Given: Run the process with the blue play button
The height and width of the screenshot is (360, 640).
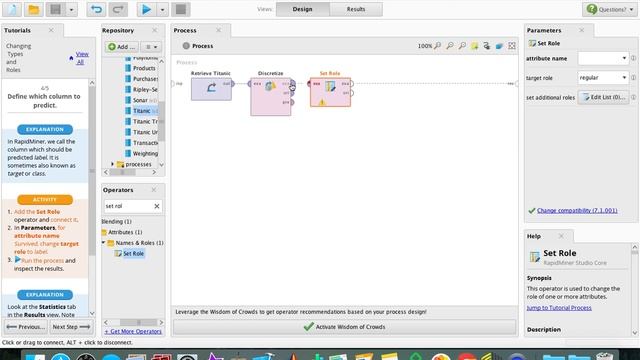Looking at the screenshot, I should [146, 9].
